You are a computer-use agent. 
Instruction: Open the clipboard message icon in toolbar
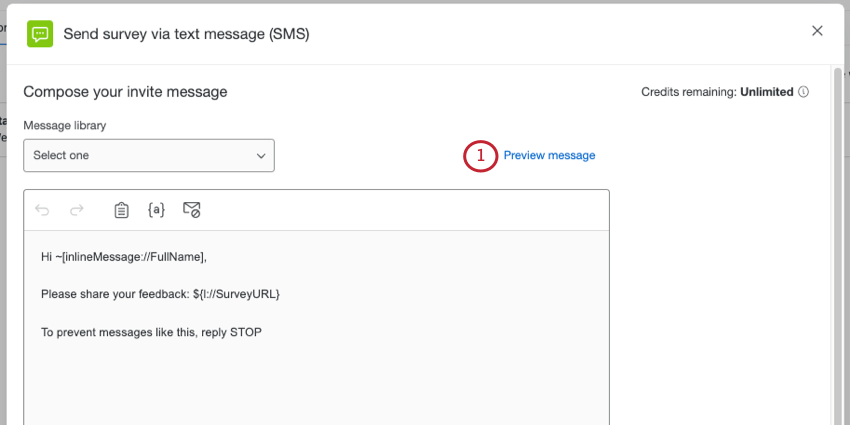pyautogui.click(x=121, y=210)
